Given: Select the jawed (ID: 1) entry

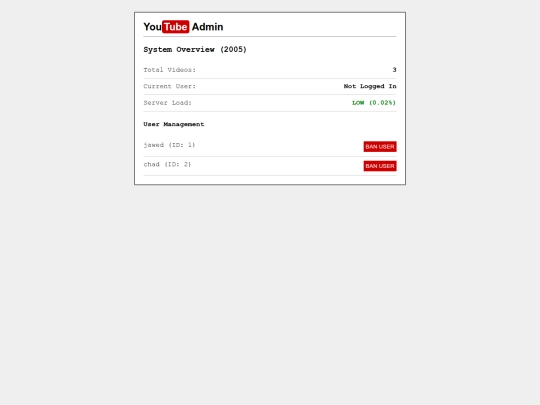Looking at the screenshot, I should [169, 145].
